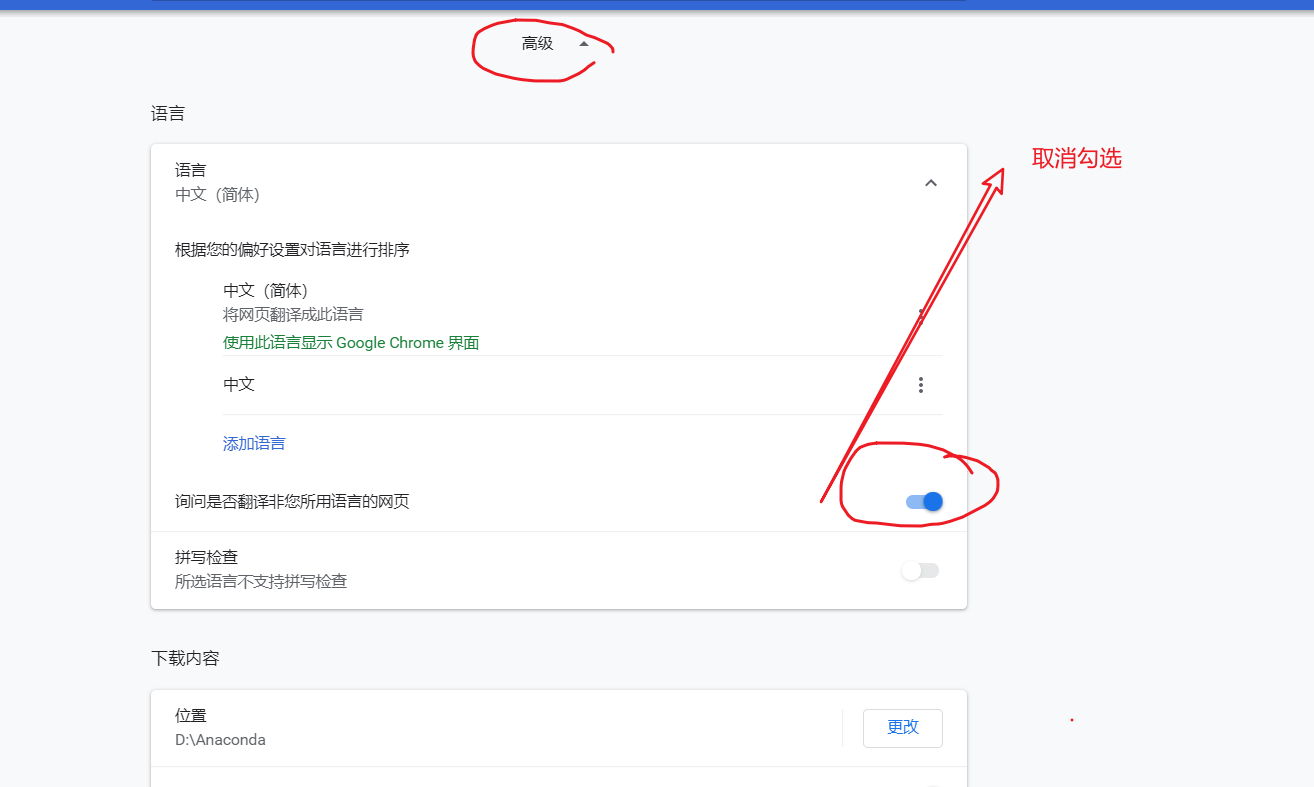The width and height of the screenshot is (1314, 787).
Task: Enable the 拼写检查 spell check toggle
Action: 920,570
